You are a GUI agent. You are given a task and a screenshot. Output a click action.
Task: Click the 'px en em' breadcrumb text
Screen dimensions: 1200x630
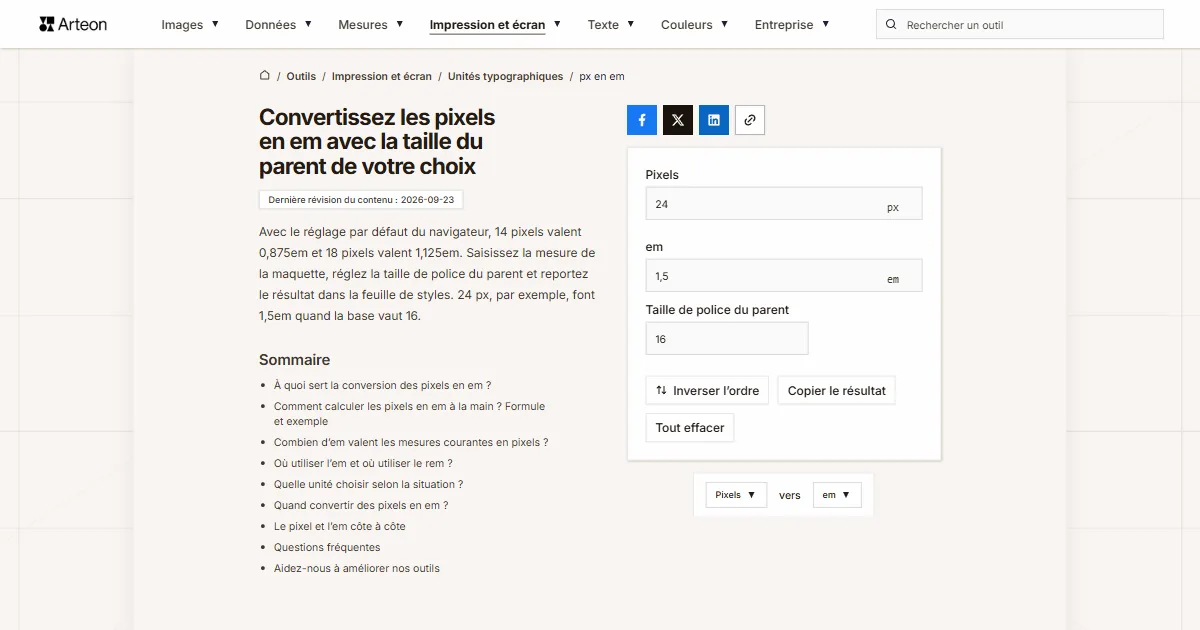[x=602, y=76]
